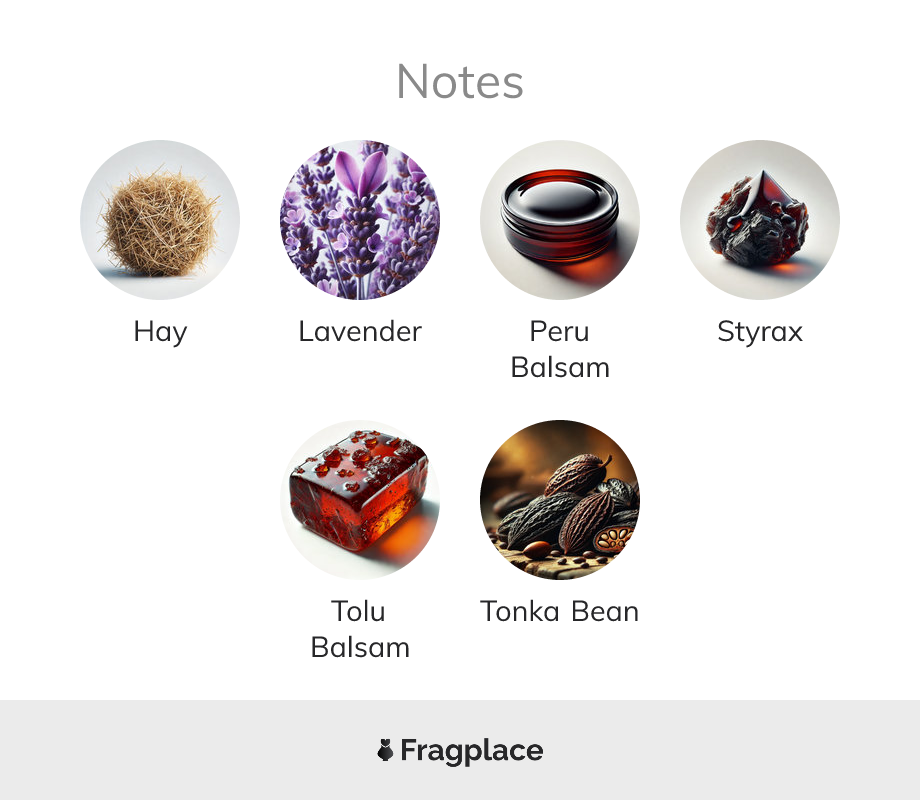The image size is (920, 800).
Task: Click the word Balsam under Peru
Action: point(560,367)
